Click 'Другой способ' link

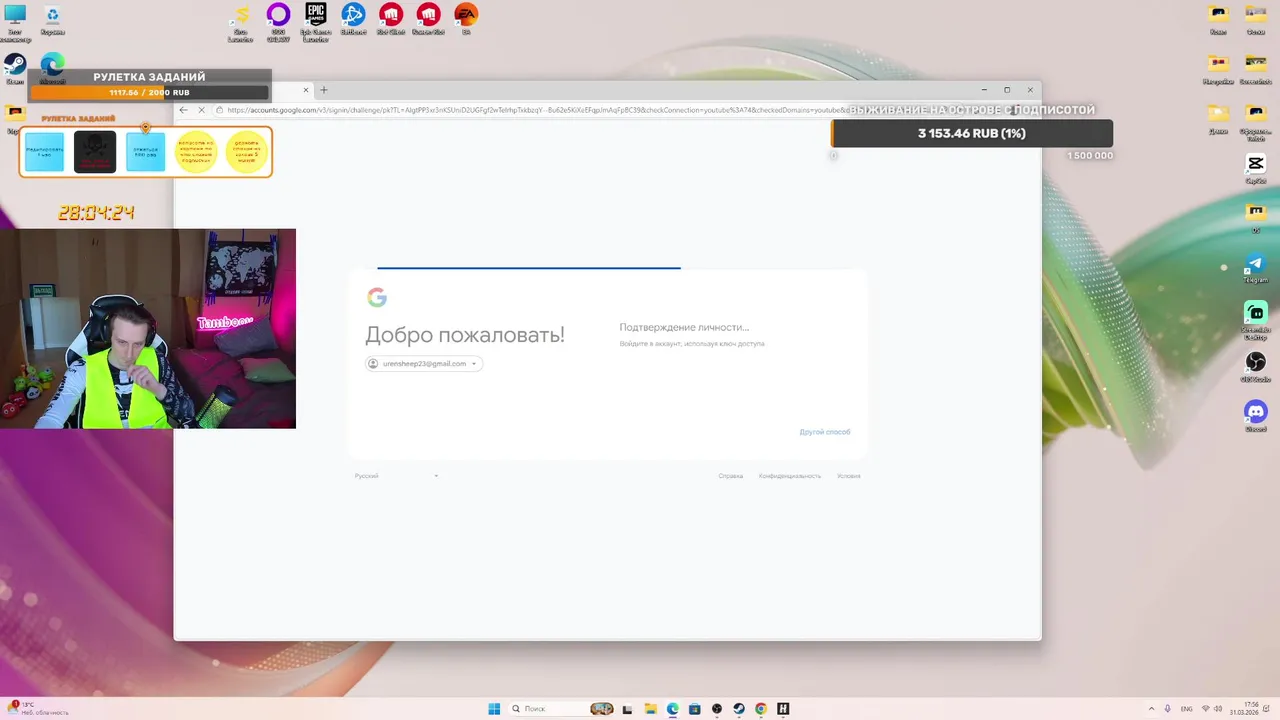[x=825, y=432]
